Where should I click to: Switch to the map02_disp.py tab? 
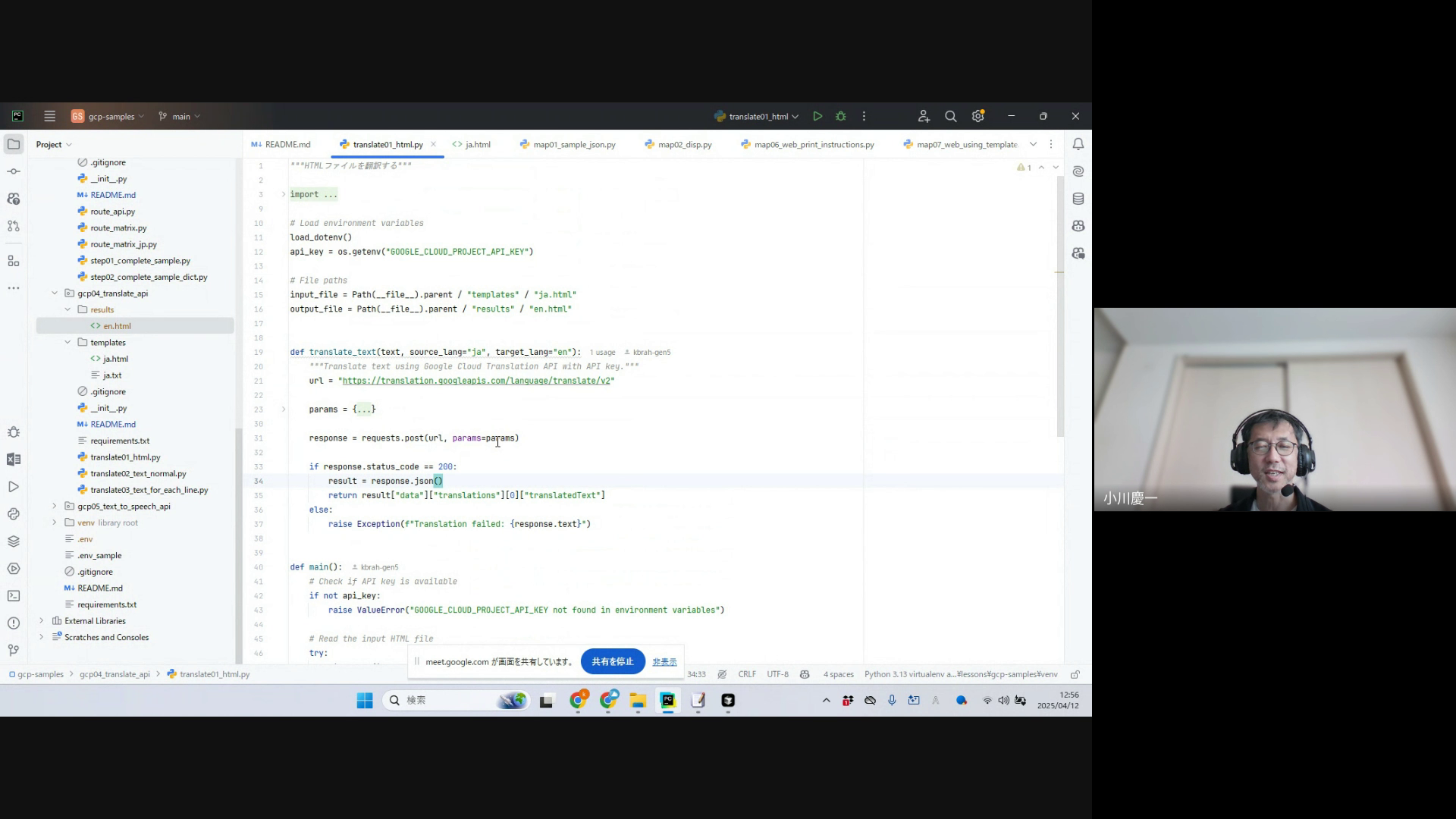(684, 145)
